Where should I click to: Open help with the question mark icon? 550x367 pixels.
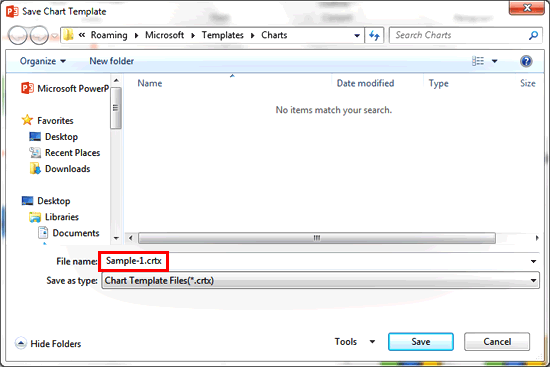click(526, 61)
